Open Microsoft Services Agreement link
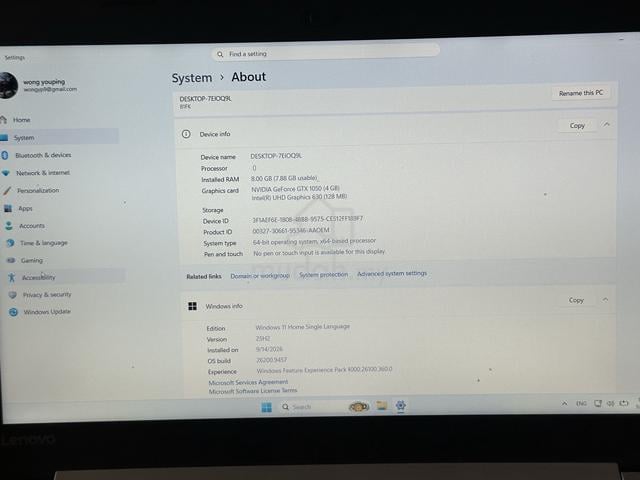 [248, 382]
